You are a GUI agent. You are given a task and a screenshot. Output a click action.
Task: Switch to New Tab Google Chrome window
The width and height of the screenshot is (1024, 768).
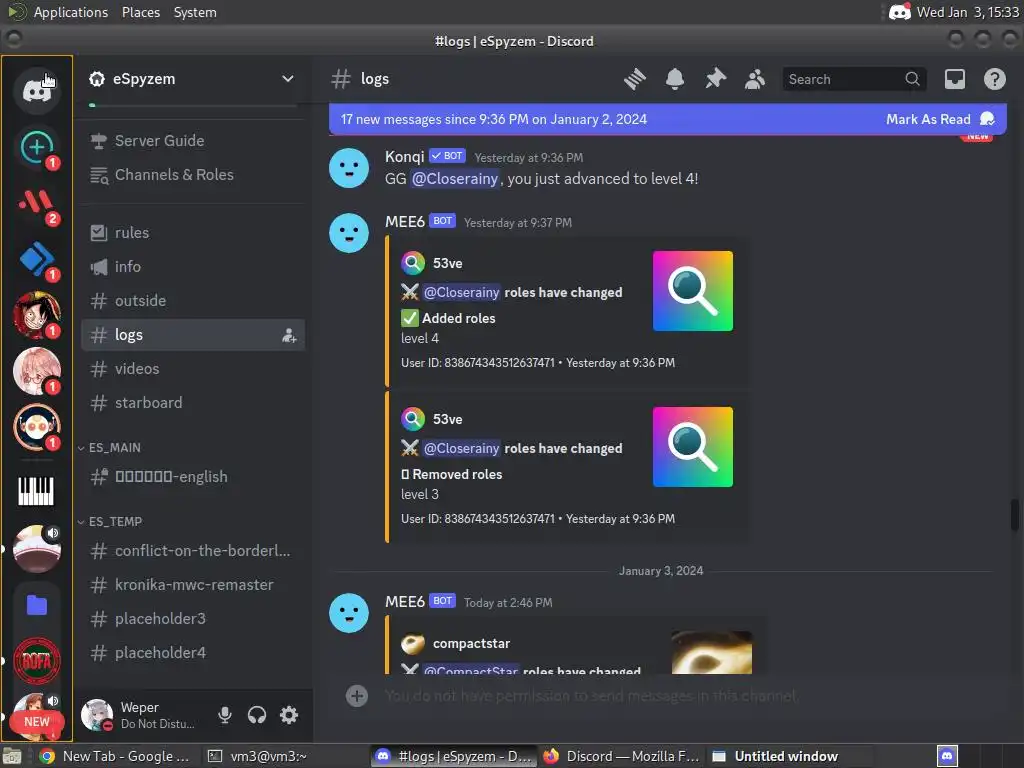coord(114,756)
